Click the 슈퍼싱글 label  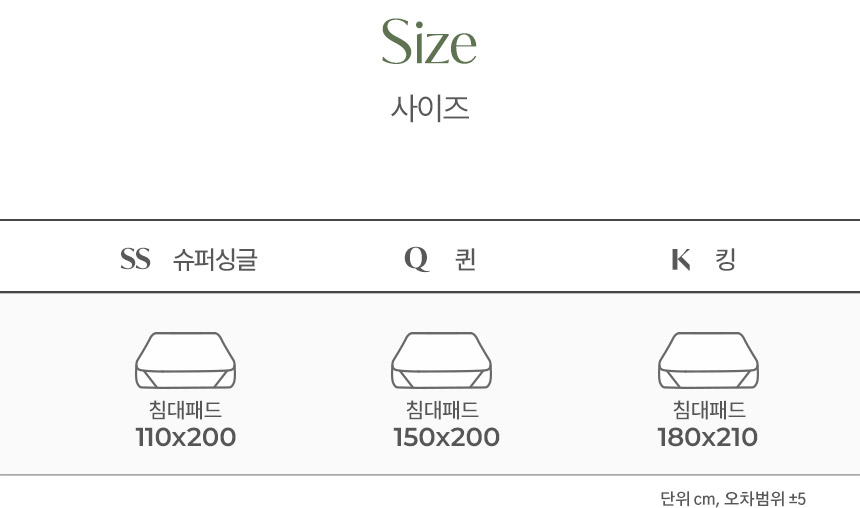(215, 259)
